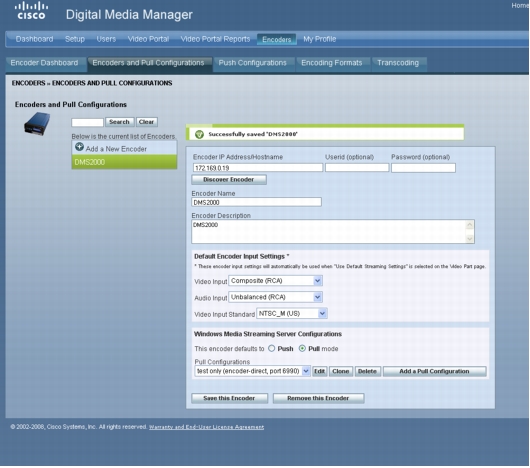Go to the Dashboard menu
The width and height of the screenshot is (530, 468).
coord(34,39)
